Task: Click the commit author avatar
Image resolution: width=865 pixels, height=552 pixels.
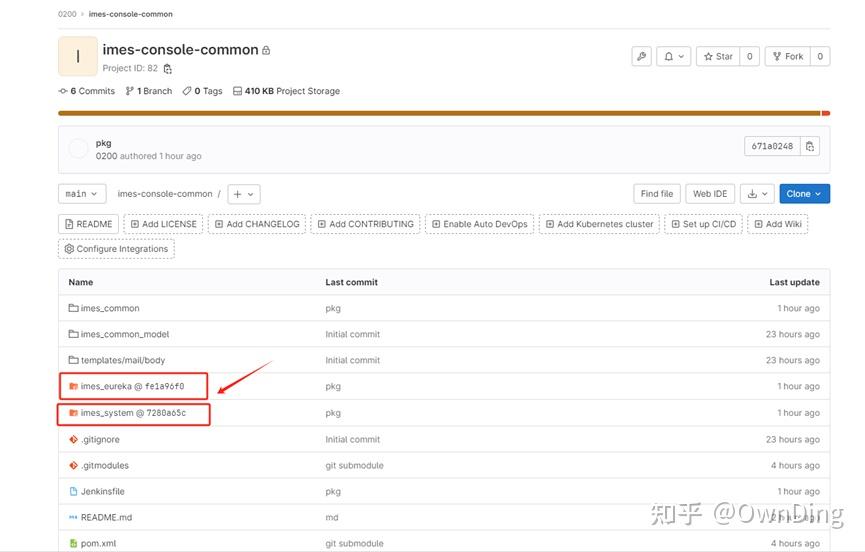Action: click(x=78, y=148)
